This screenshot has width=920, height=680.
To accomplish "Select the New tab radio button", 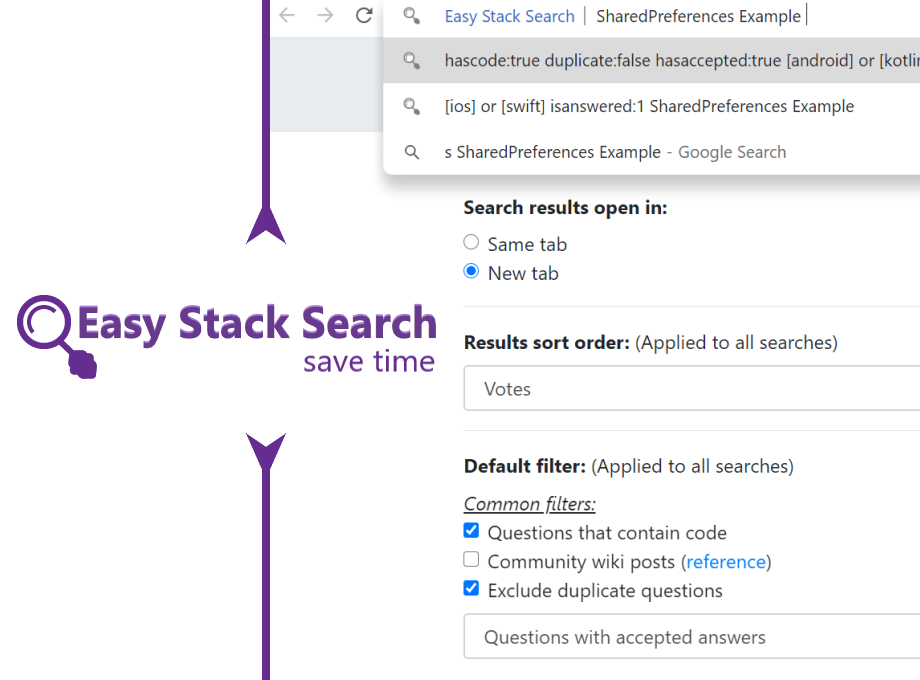I will coord(471,271).
